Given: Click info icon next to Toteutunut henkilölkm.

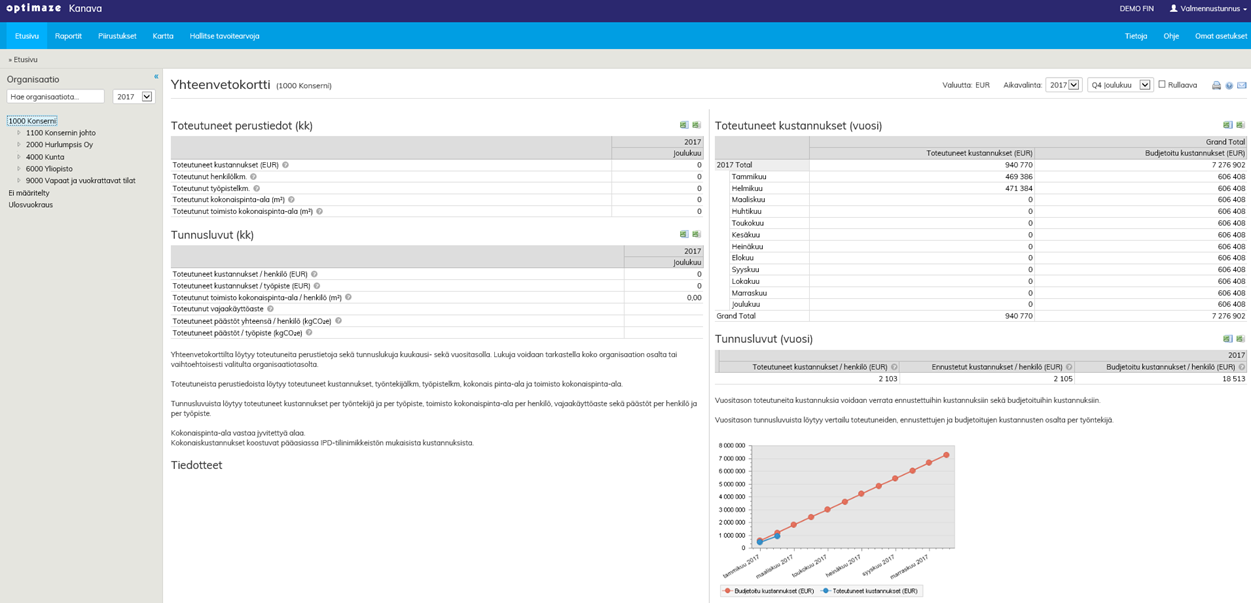Looking at the screenshot, I should (x=254, y=177).
